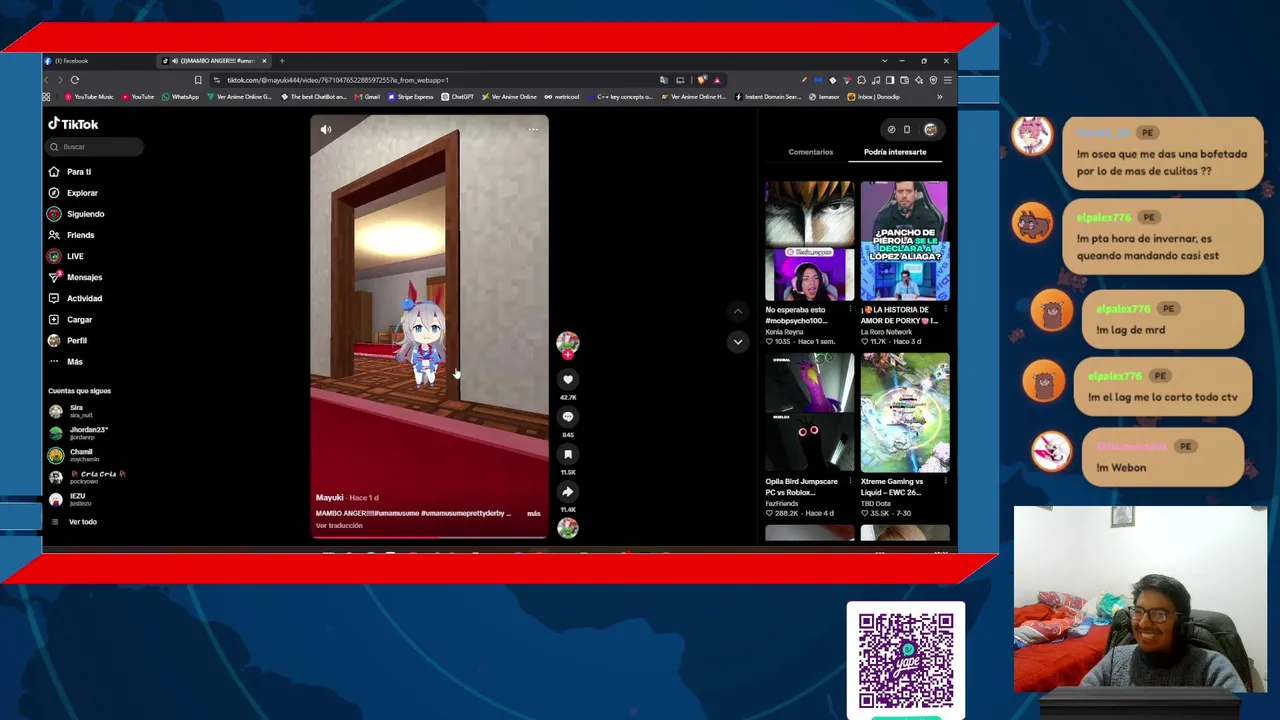Open YouTube Music bookmark
The height and width of the screenshot is (720, 1280).
(x=89, y=97)
